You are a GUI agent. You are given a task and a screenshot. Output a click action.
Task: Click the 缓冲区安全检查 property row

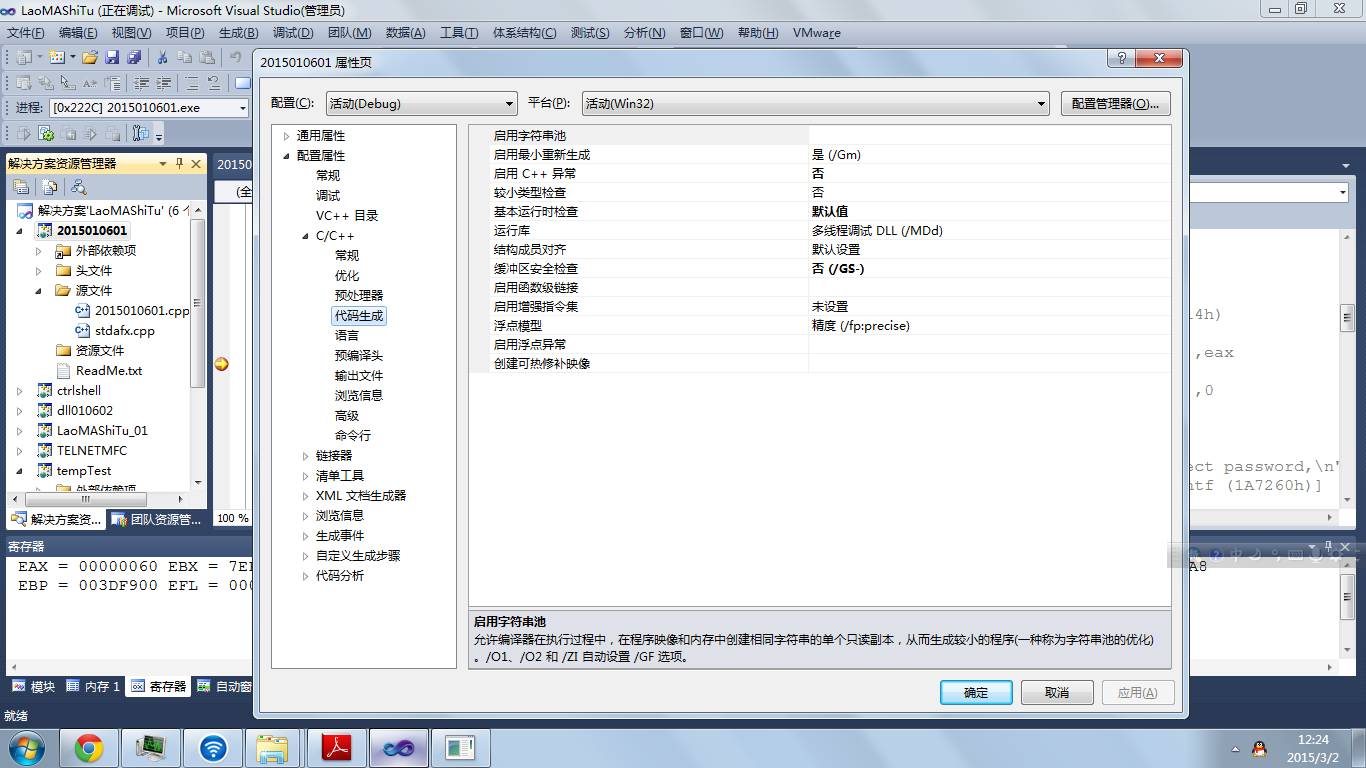tap(820, 269)
